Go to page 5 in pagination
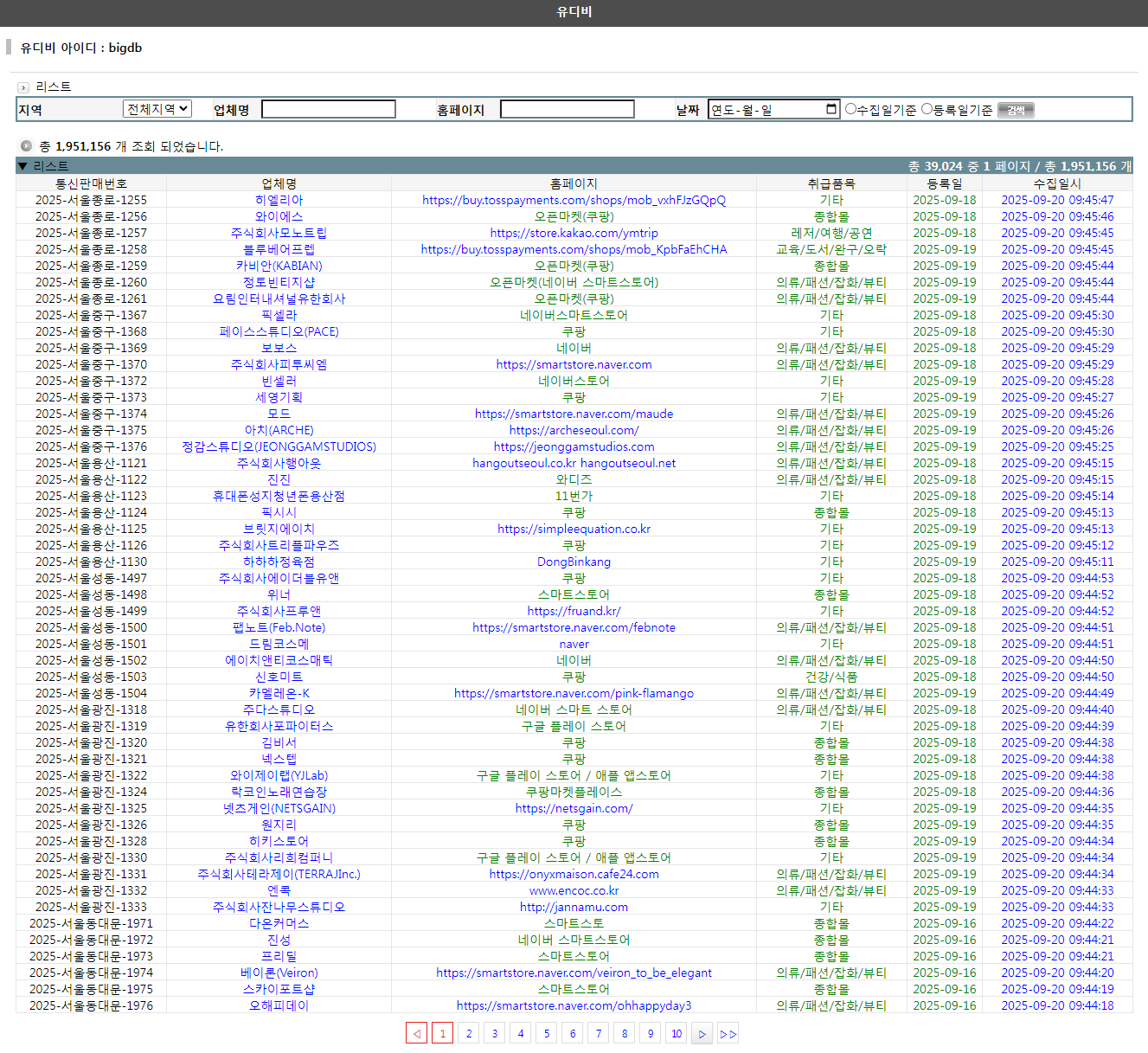The height and width of the screenshot is (1053, 1148). coord(547,1033)
